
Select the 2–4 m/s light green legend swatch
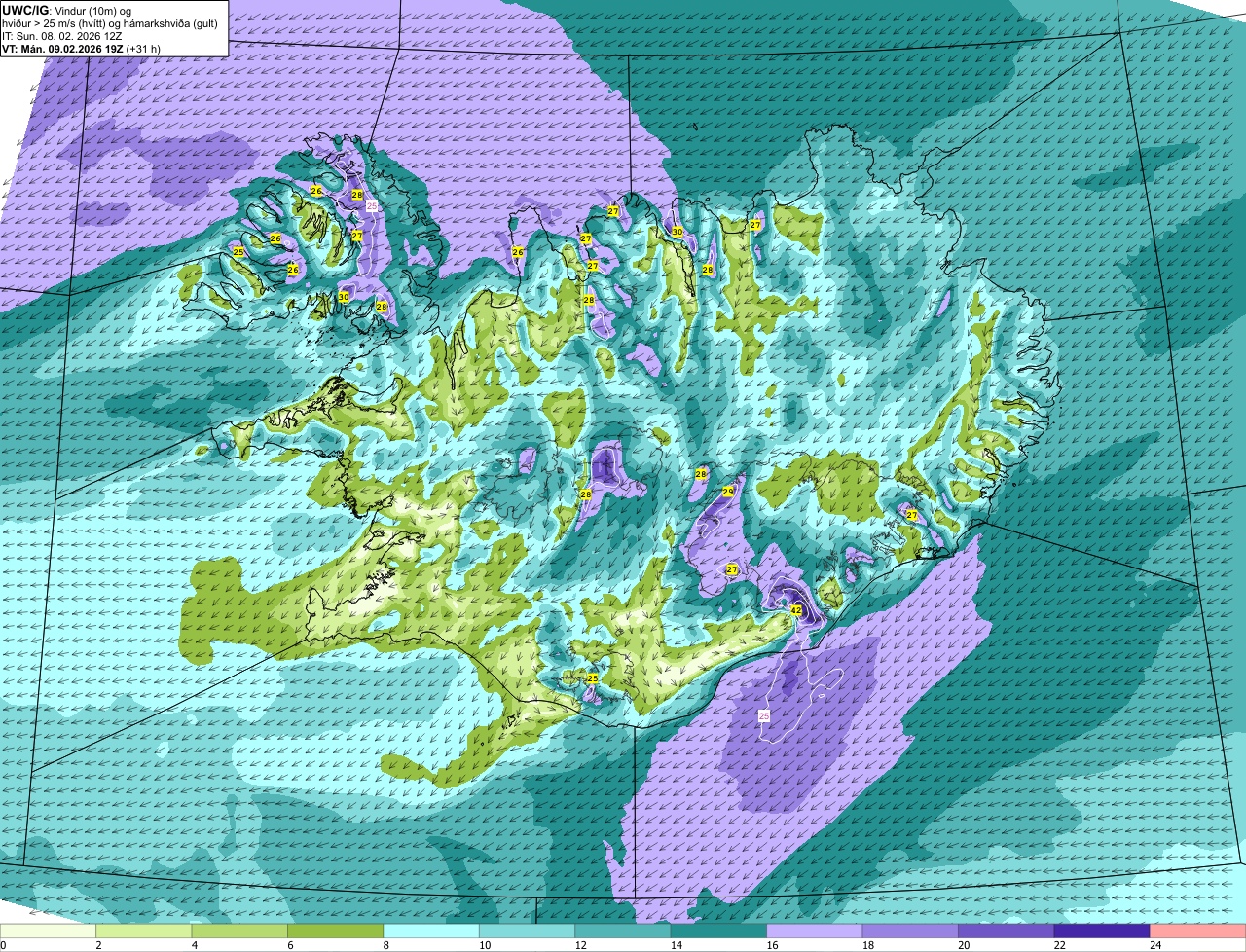144,932
